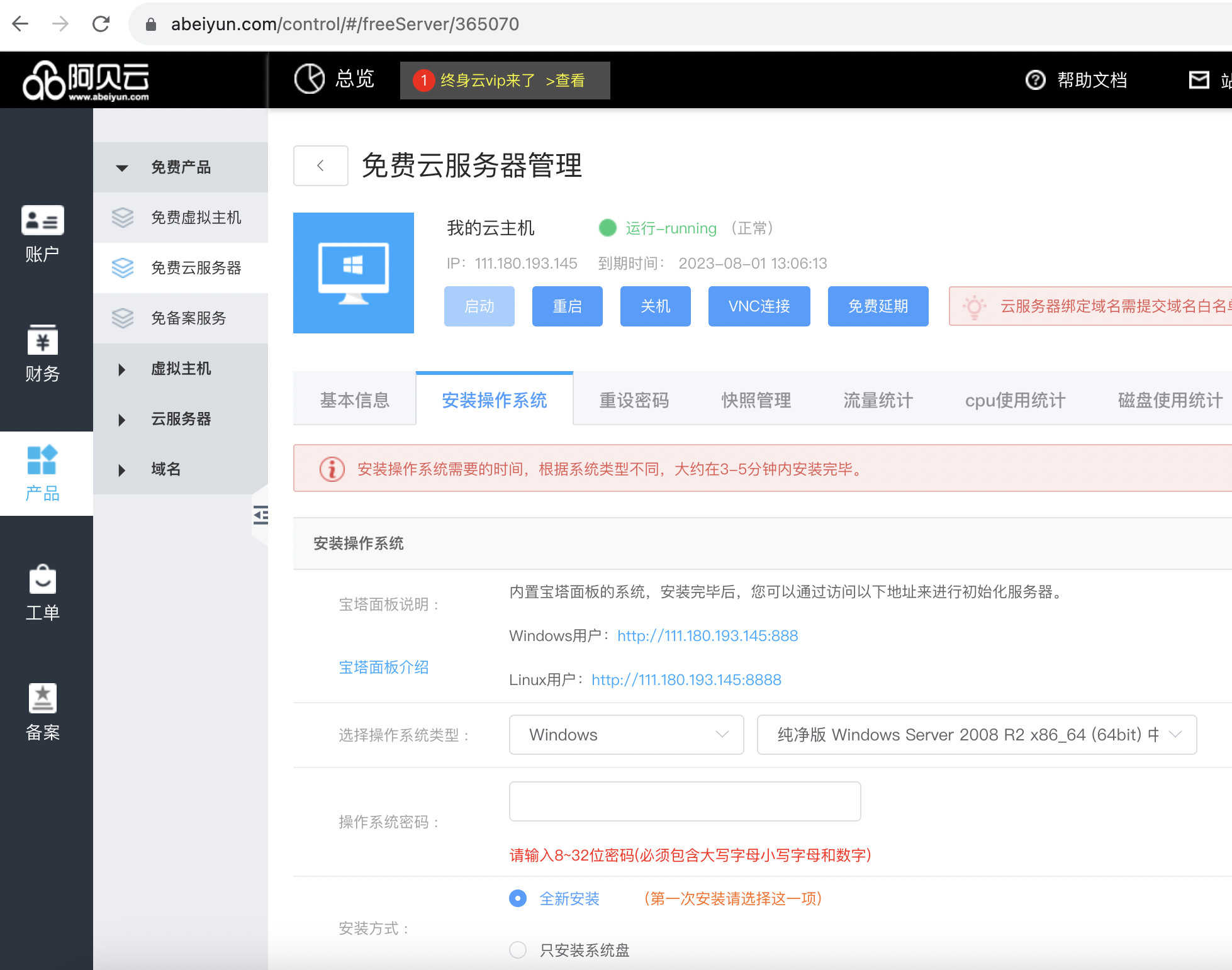The height and width of the screenshot is (970, 1232).
Task: Switch to the 快照管理 tab
Action: click(756, 400)
